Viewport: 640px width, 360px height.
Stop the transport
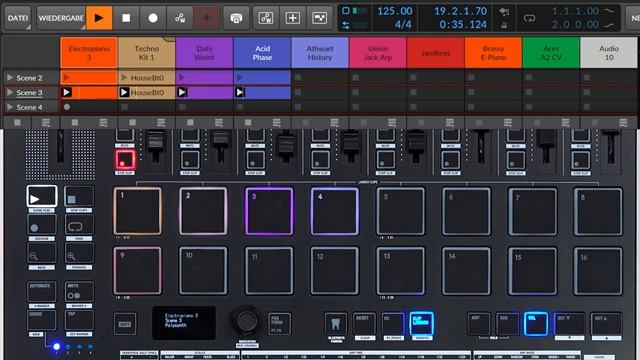point(126,18)
